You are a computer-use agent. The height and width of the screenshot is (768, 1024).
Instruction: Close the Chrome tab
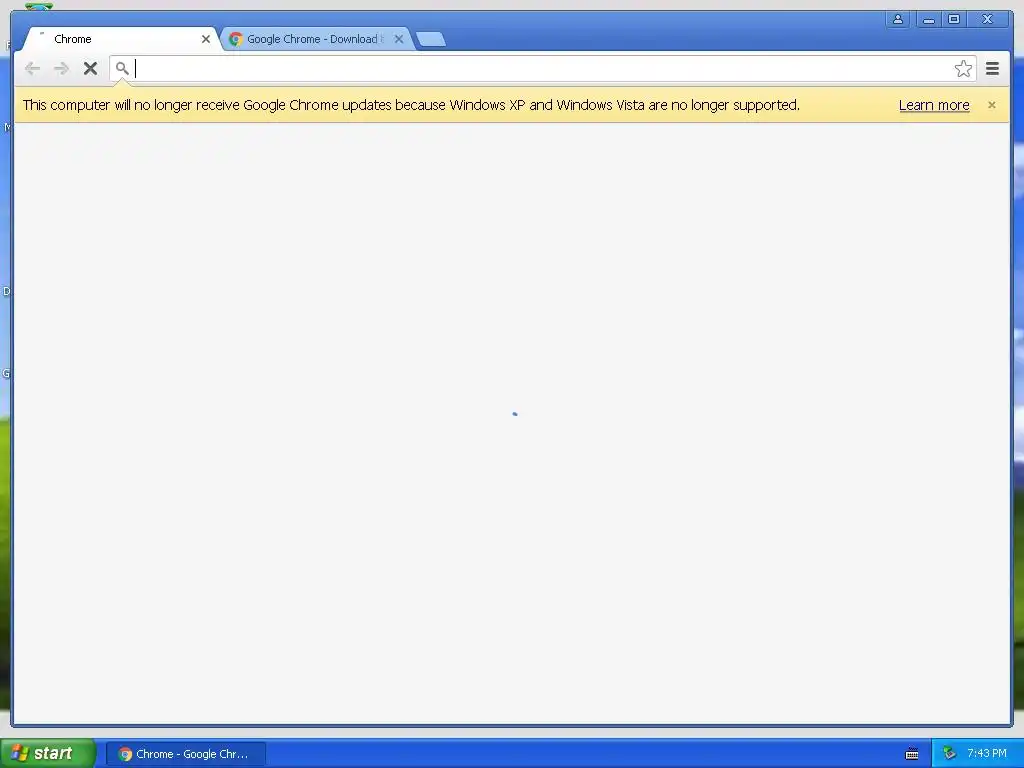click(206, 39)
